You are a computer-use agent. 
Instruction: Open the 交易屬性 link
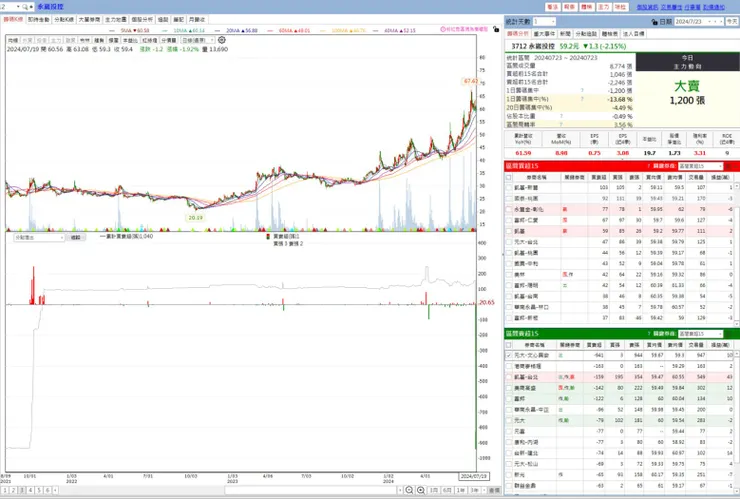click(671, 7)
